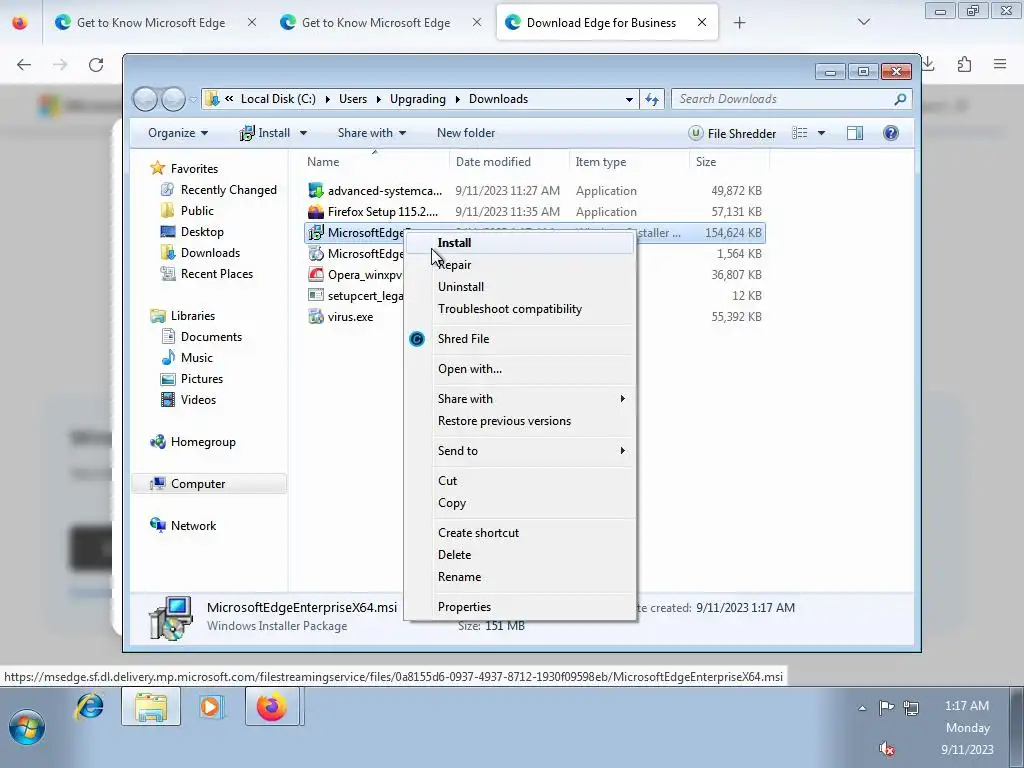The height and width of the screenshot is (768, 1024).
Task: Open Recent Places in navigation pane
Action: 217,274
